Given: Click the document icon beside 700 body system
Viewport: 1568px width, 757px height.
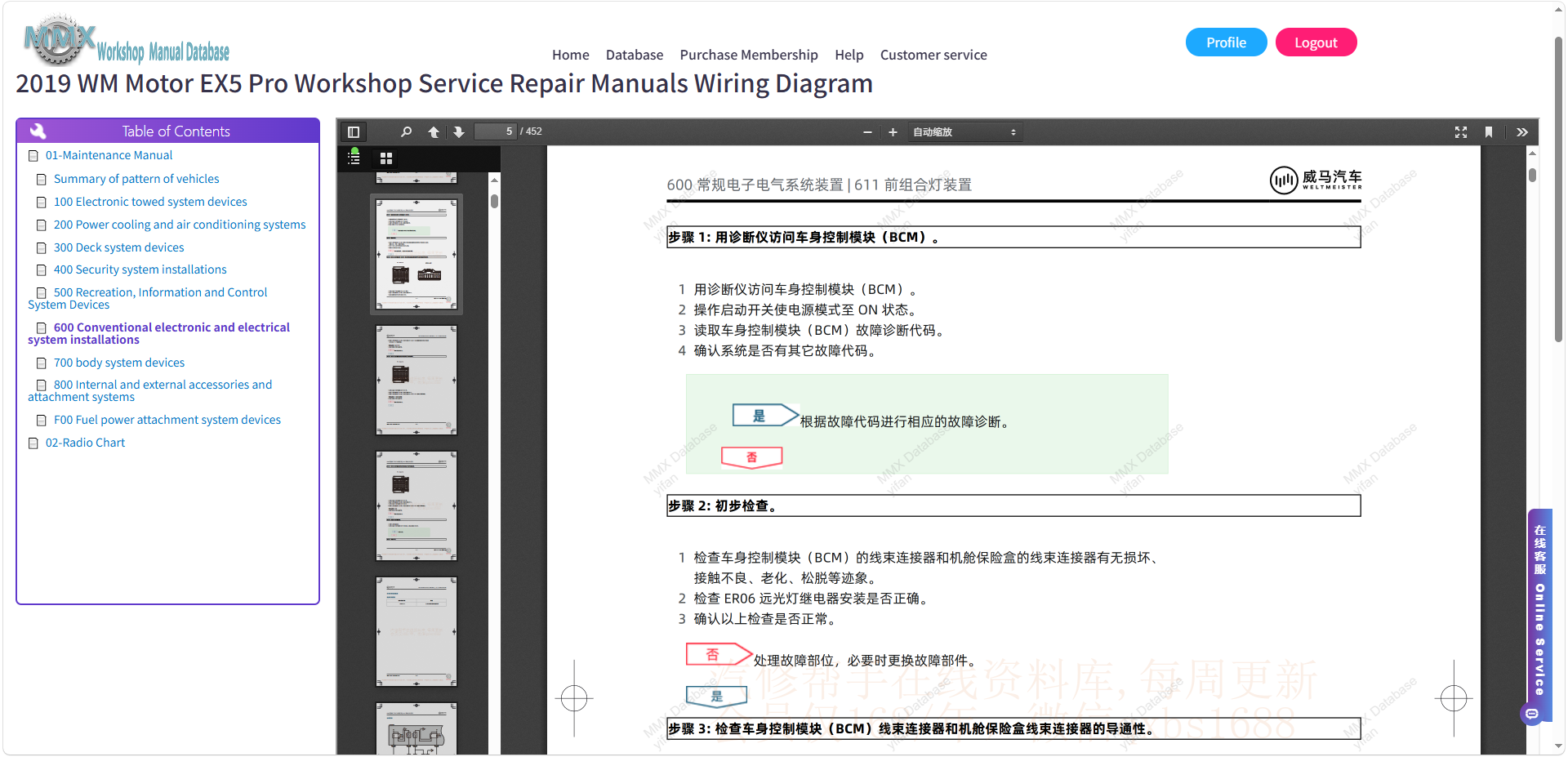Looking at the screenshot, I should (42, 363).
